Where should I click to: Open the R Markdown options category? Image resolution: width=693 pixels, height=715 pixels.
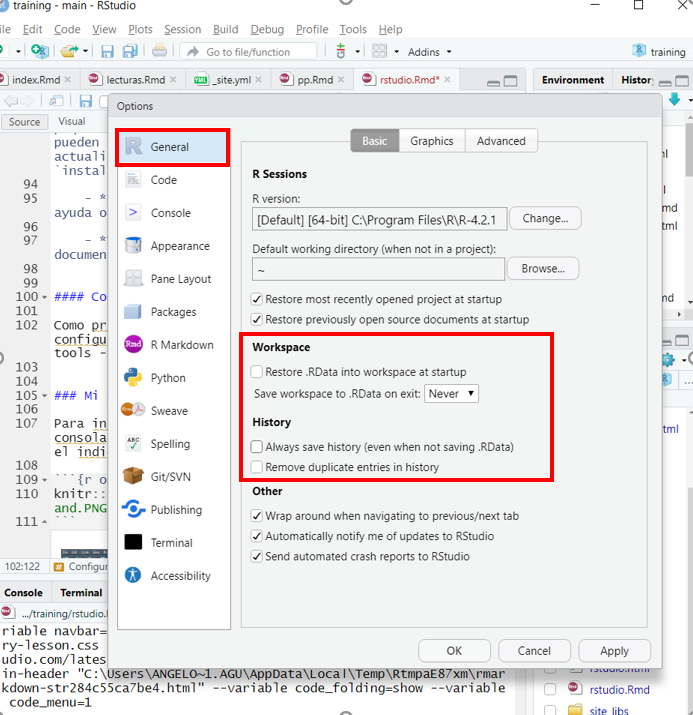click(173, 345)
